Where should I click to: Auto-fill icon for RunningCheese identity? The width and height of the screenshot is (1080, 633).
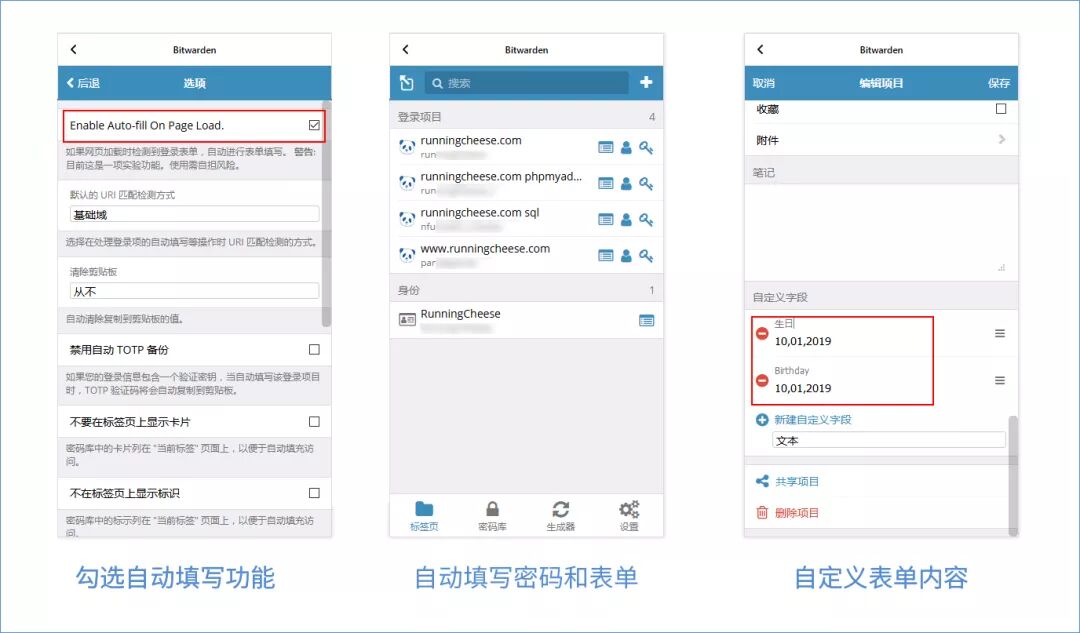646,320
